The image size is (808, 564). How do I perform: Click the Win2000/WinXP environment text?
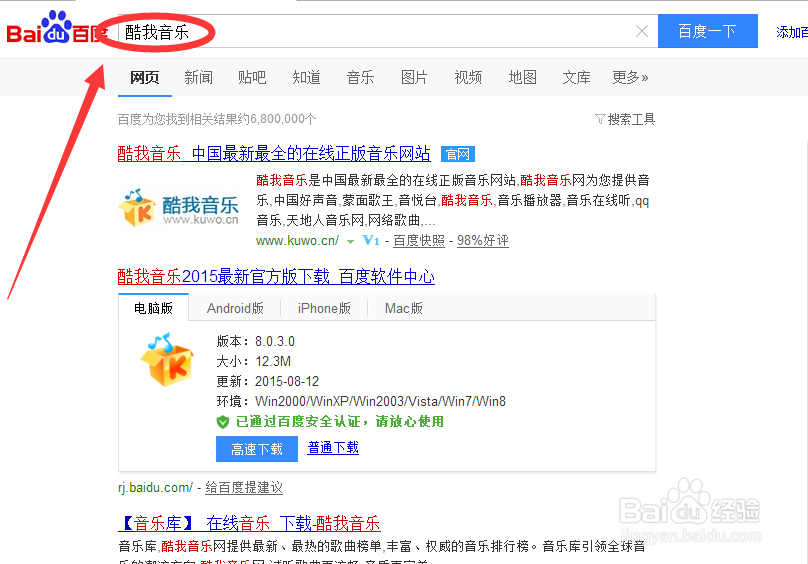pos(380,401)
